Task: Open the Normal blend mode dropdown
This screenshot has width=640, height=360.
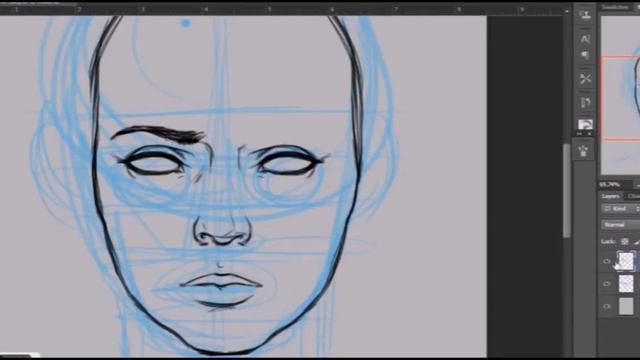Action: [620, 225]
